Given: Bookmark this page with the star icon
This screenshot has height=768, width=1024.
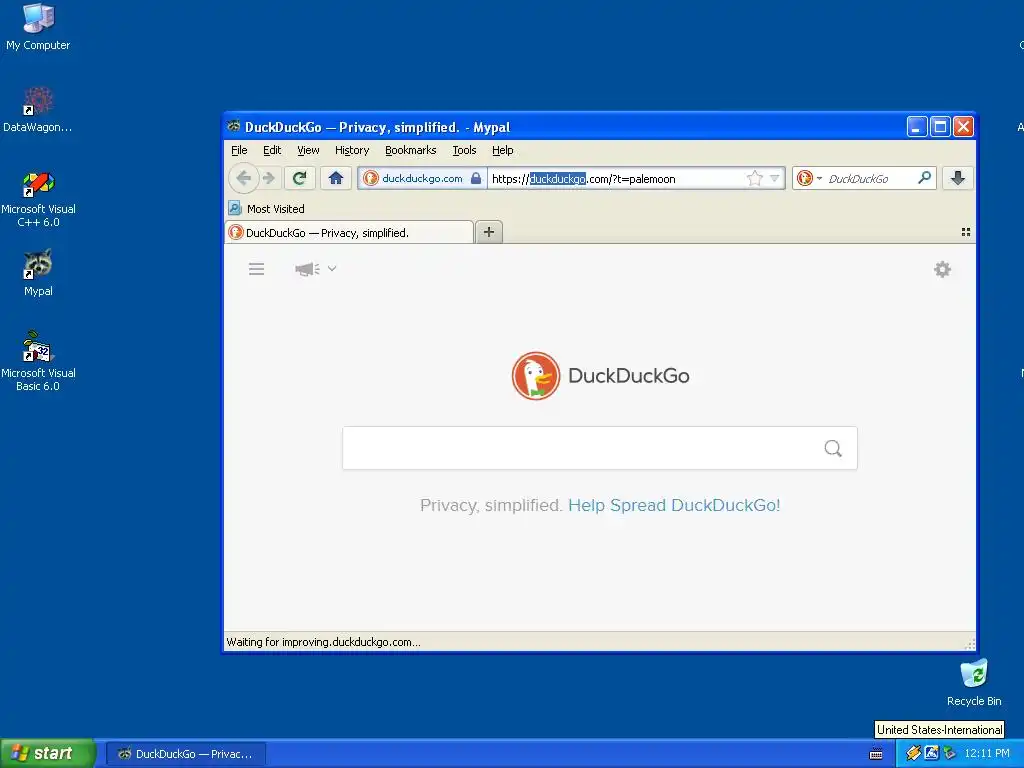Looking at the screenshot, I should pos(754,178).
